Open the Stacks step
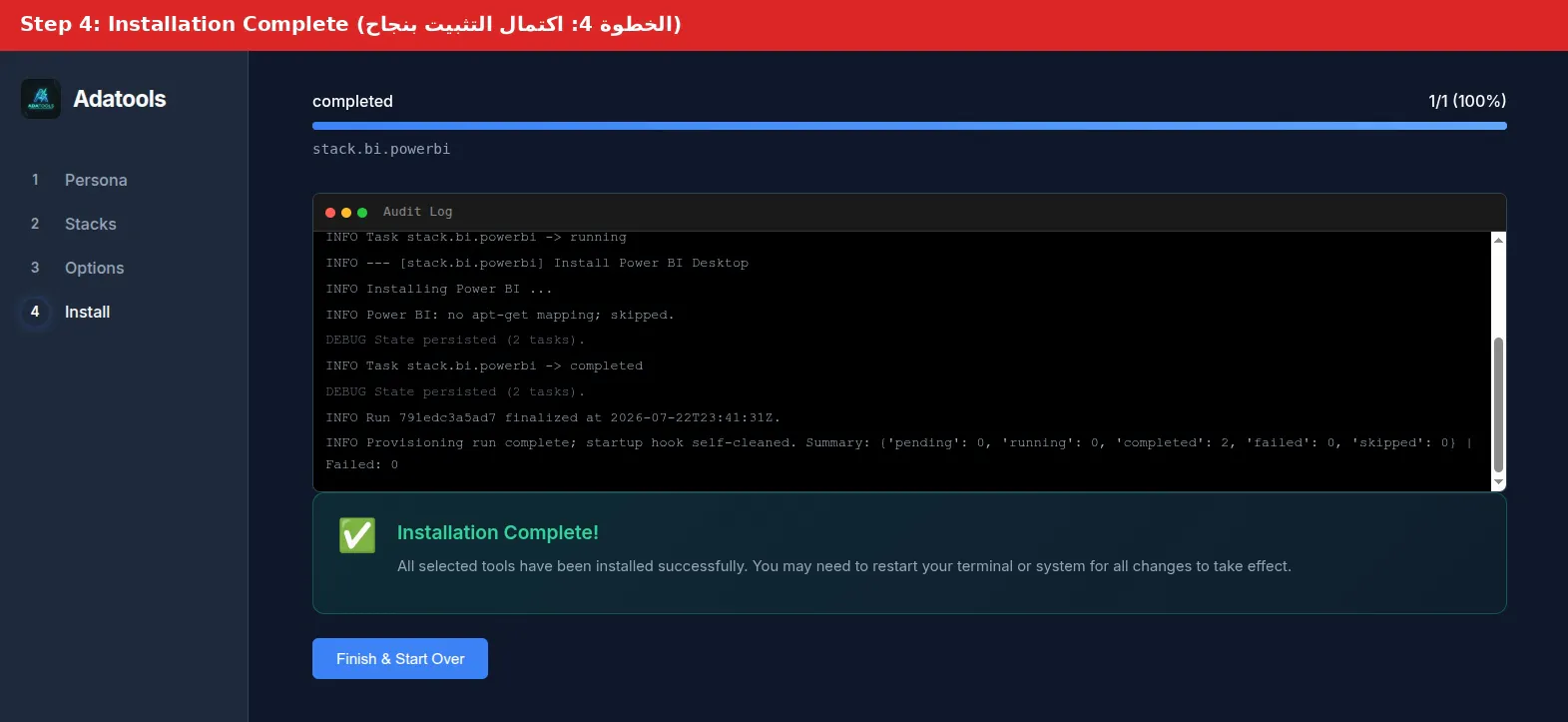Image resolution: width=1568 pixels, height=722 pixels. pos(91,224)
